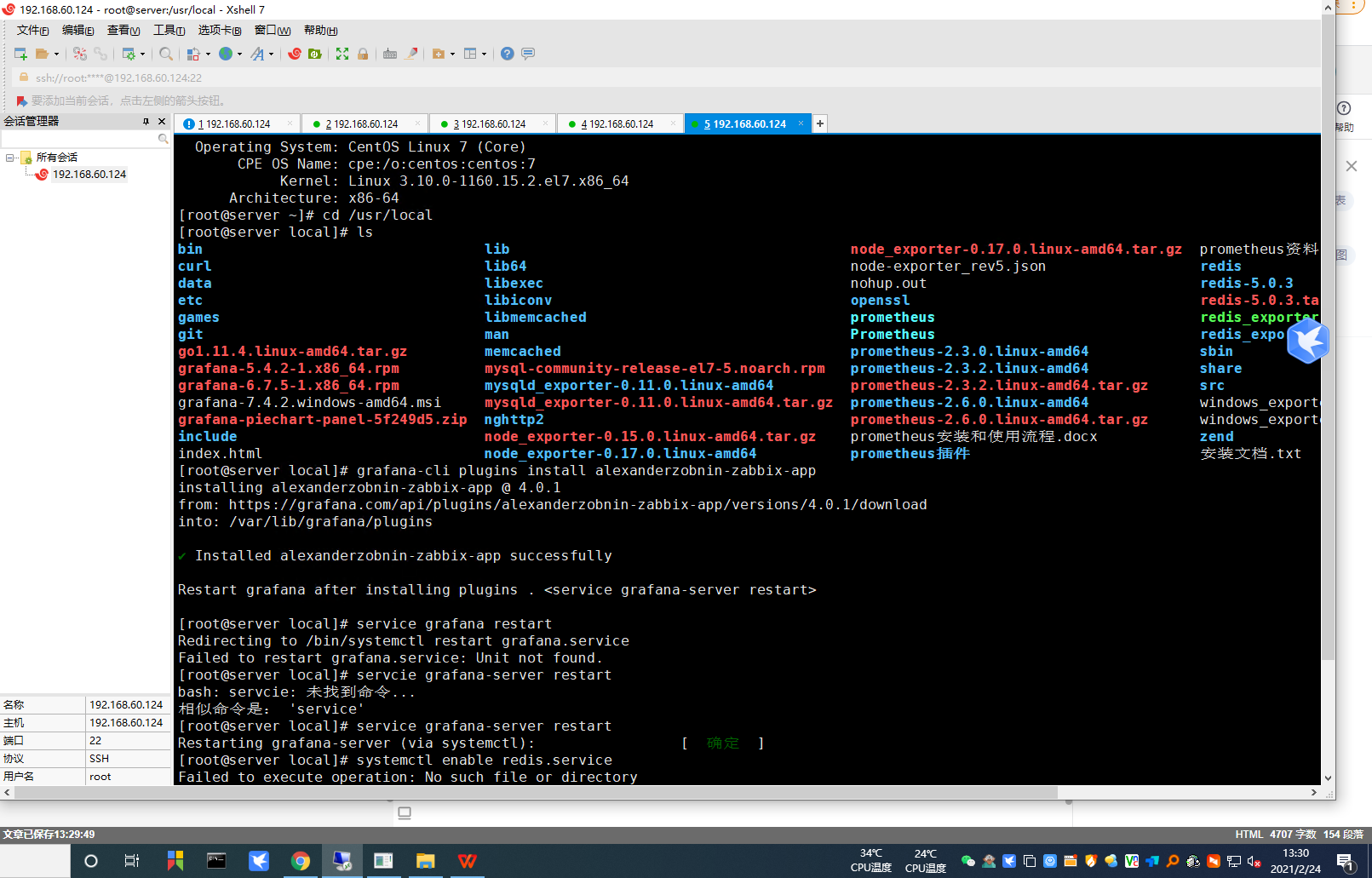1372x878 pixels.
Task: Click the font toolbar icon
Action: pos(257,54)
